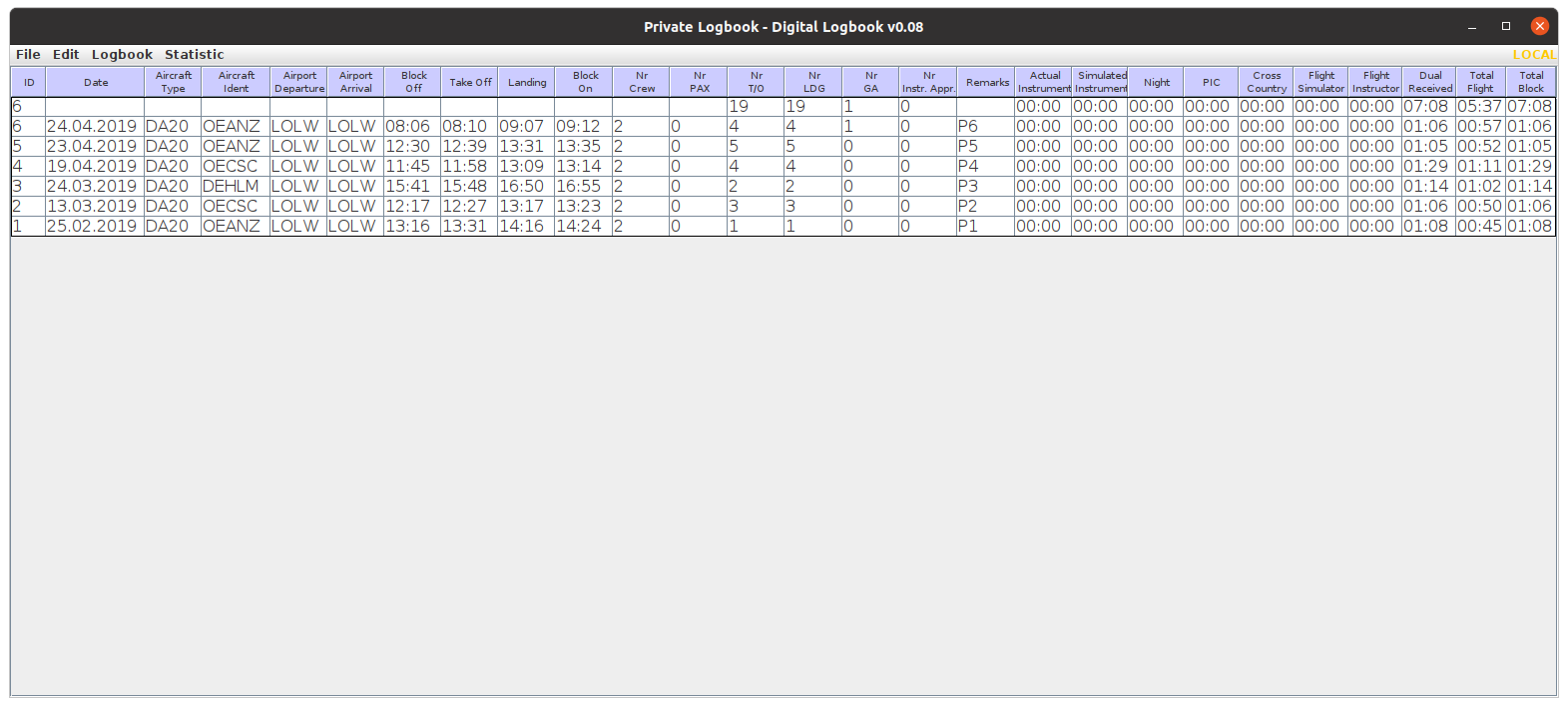Open the Edit menu
Screen dimensions: 1568x707
pyautogui.click(x=66, y=55)
